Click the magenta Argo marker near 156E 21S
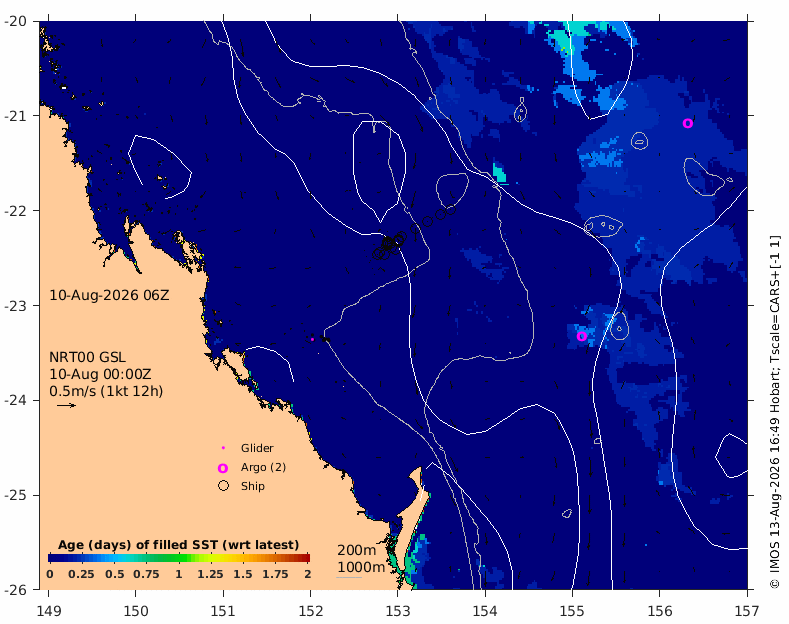Image resolution: width=789 pixels, height=624 pixels. point(688,123)
